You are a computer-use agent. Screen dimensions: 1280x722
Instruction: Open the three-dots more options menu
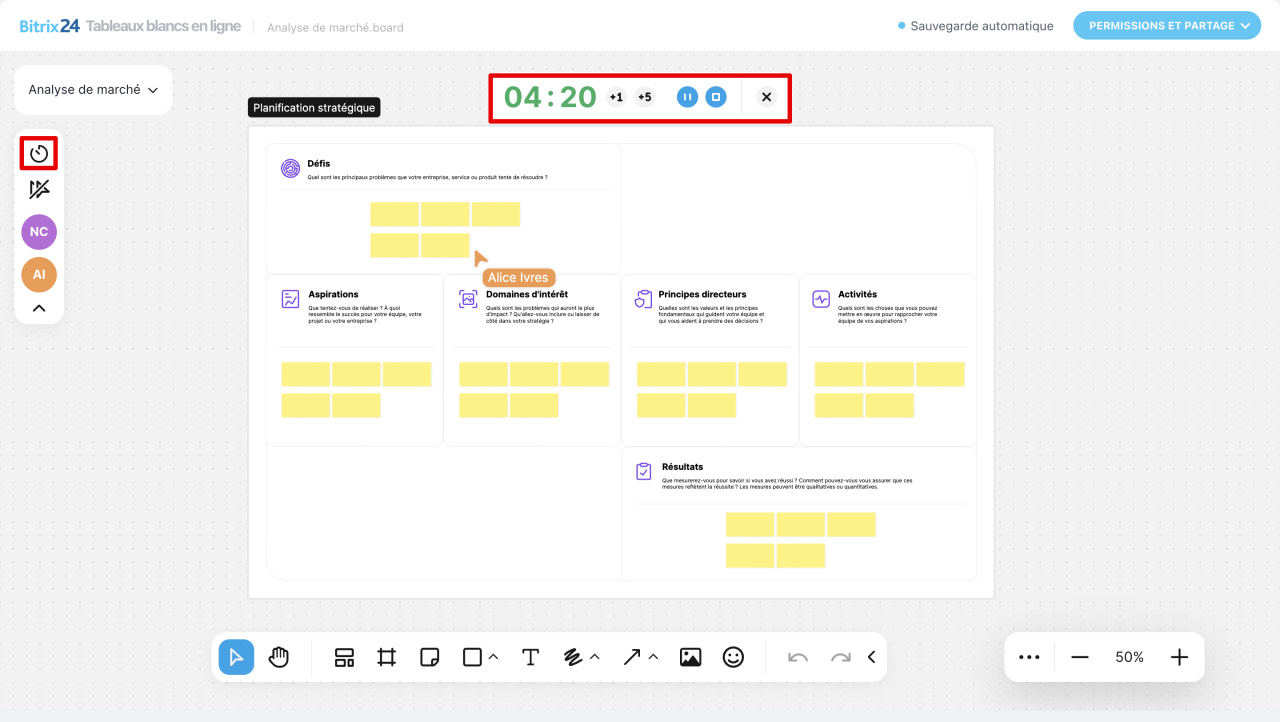(1029, 657)
